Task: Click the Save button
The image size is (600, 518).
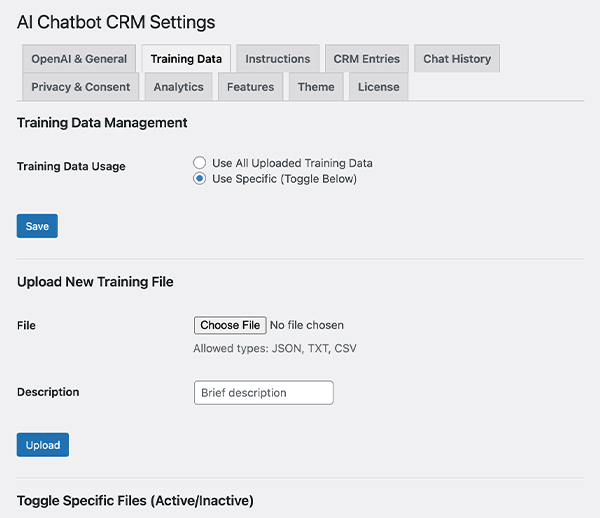Action: point(37,226)
